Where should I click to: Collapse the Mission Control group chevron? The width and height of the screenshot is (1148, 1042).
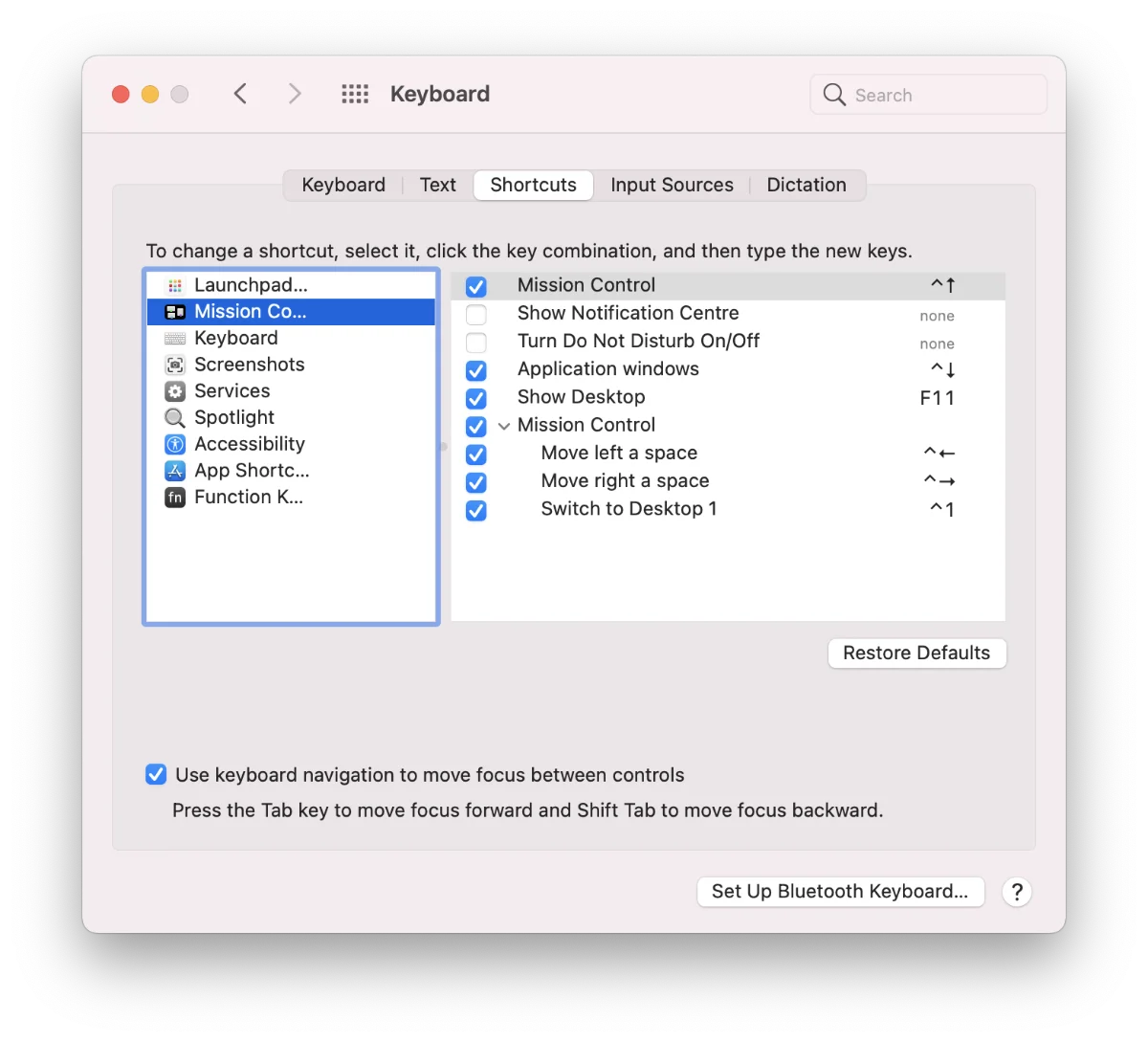[x=504, y=426]
